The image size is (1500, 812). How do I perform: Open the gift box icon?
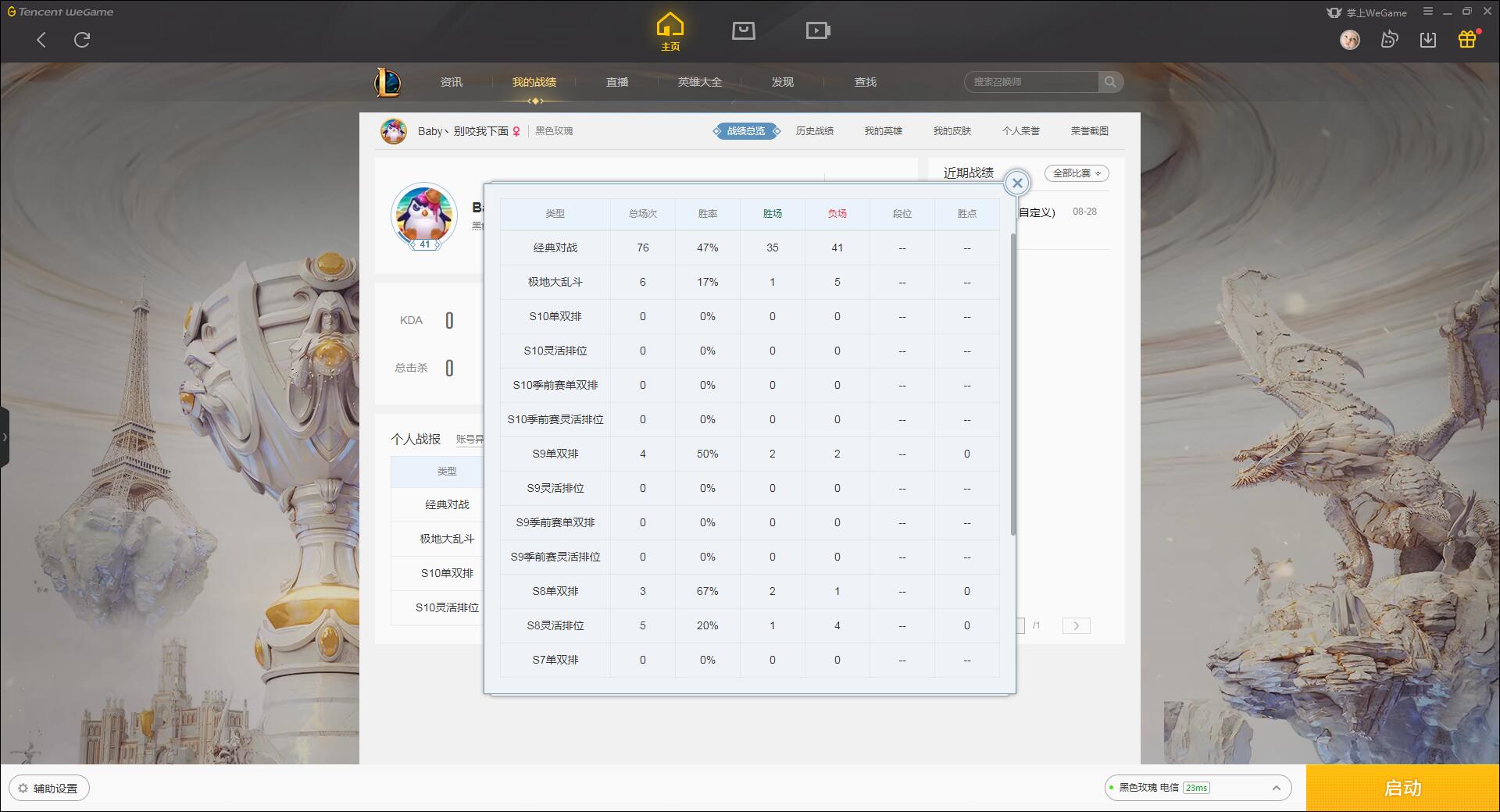click(1467, 39)
